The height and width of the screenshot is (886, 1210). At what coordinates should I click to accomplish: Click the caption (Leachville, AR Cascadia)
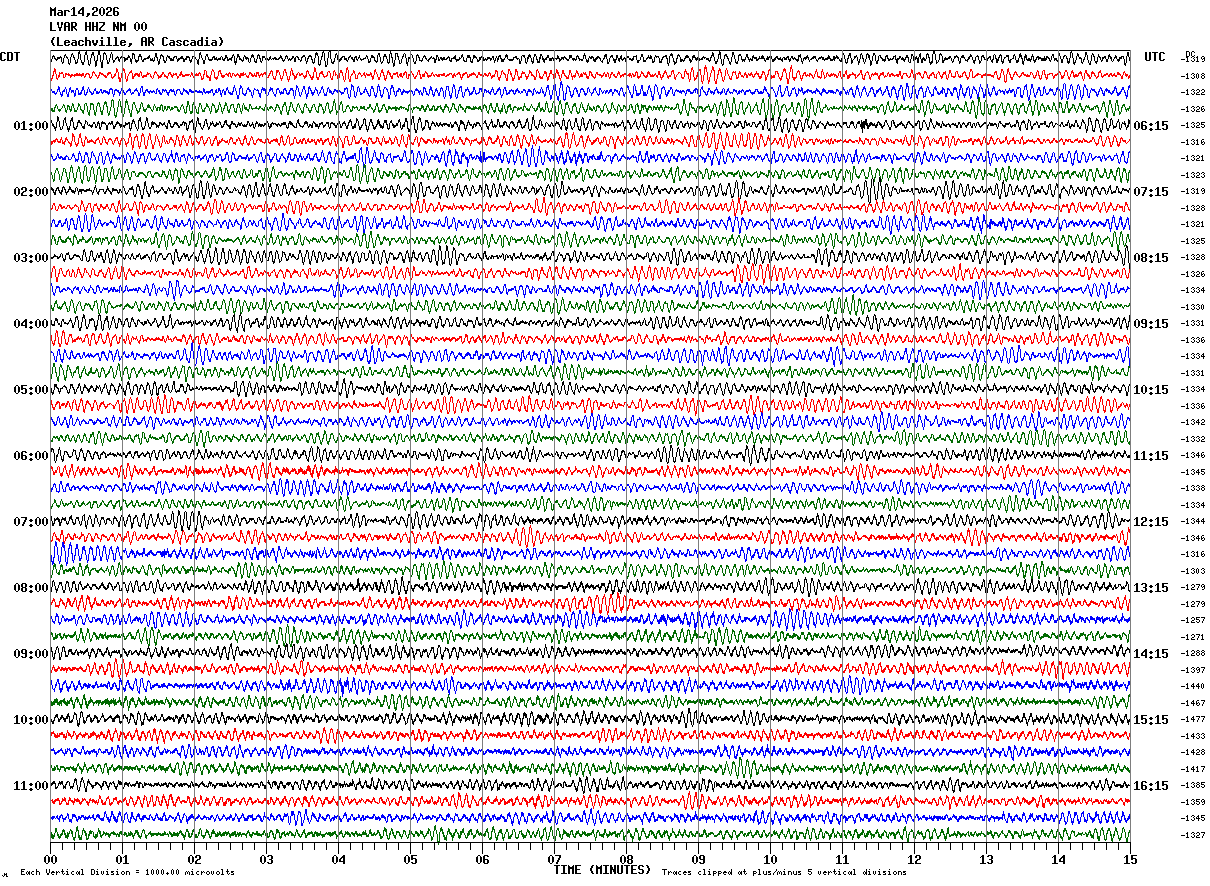pyautogui.click(x=136, y=42)
